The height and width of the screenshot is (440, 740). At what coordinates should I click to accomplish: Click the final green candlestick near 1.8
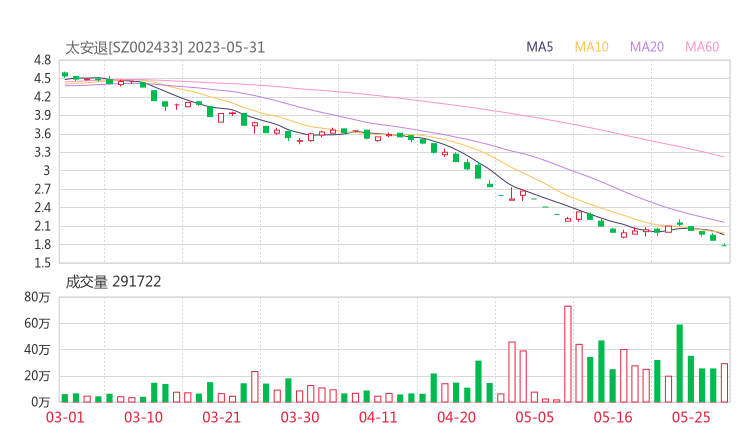pos(724,245)
